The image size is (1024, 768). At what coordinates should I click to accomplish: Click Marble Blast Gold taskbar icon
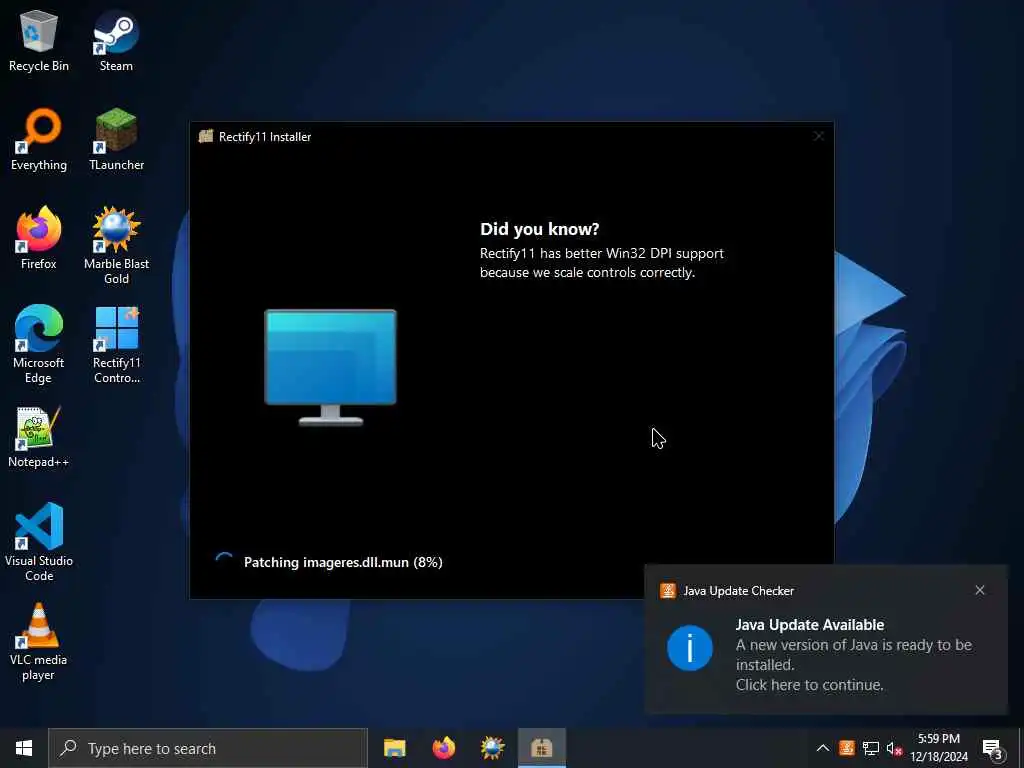coord(492,748)
